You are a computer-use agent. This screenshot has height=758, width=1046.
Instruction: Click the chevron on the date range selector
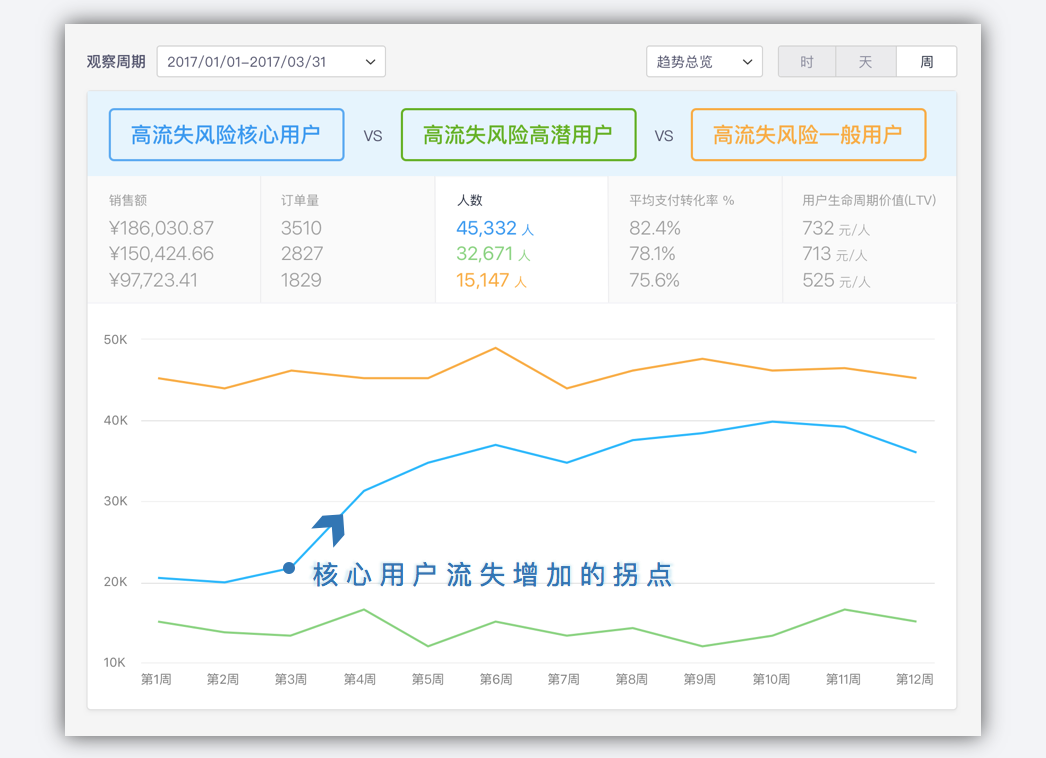click(x=370, y=61)
